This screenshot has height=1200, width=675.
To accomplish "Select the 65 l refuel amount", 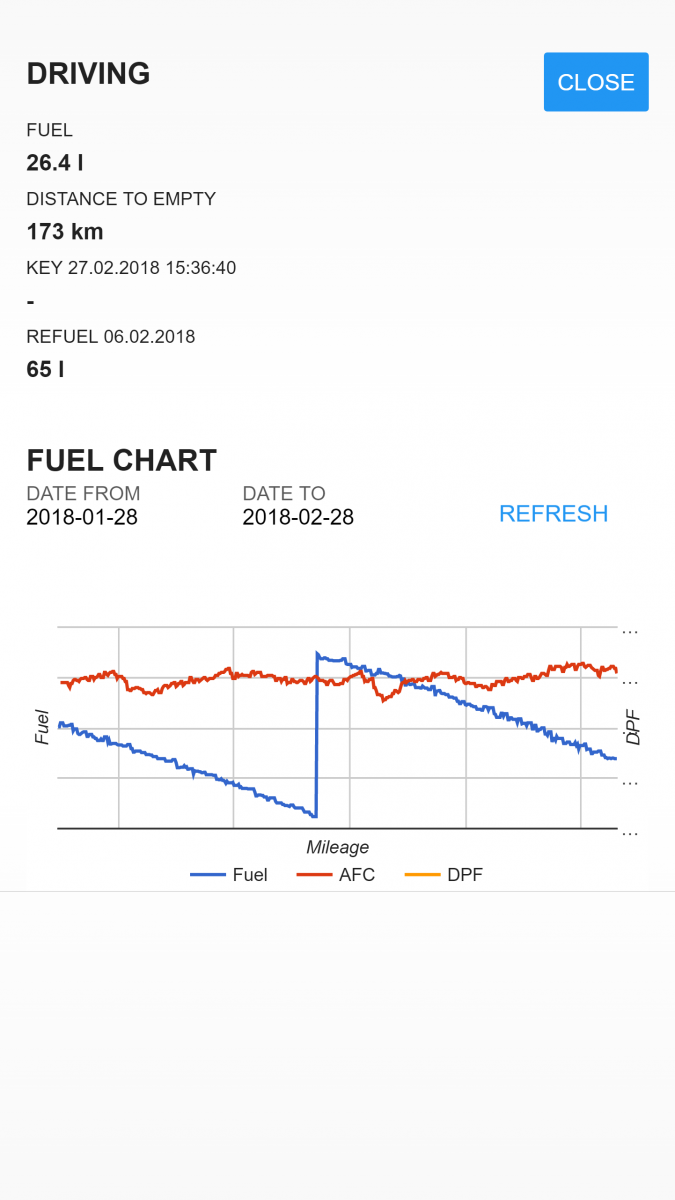I will pos(45,369).
